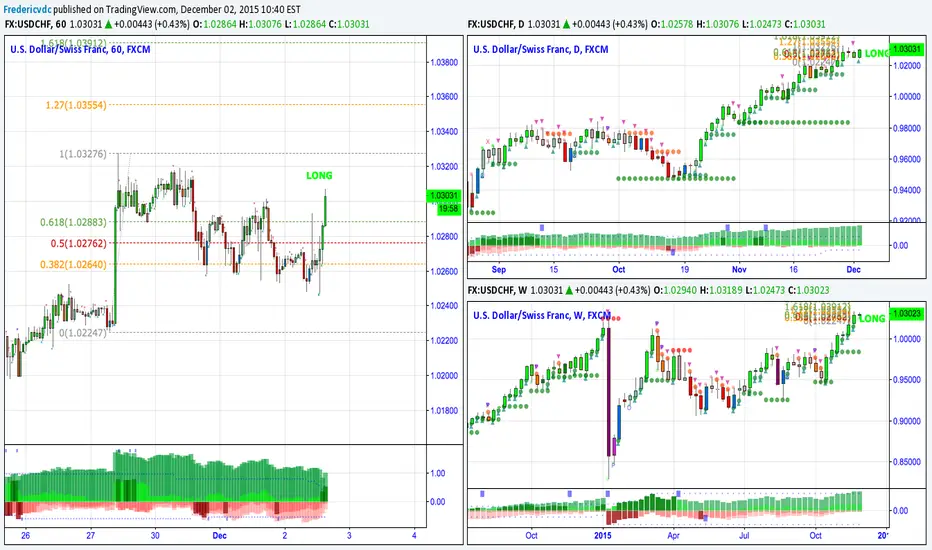This screenshot has height=550, width=932.
Task: Click Dec on the daily time axis
Action: pyautogui.click(x=853, y=269)
